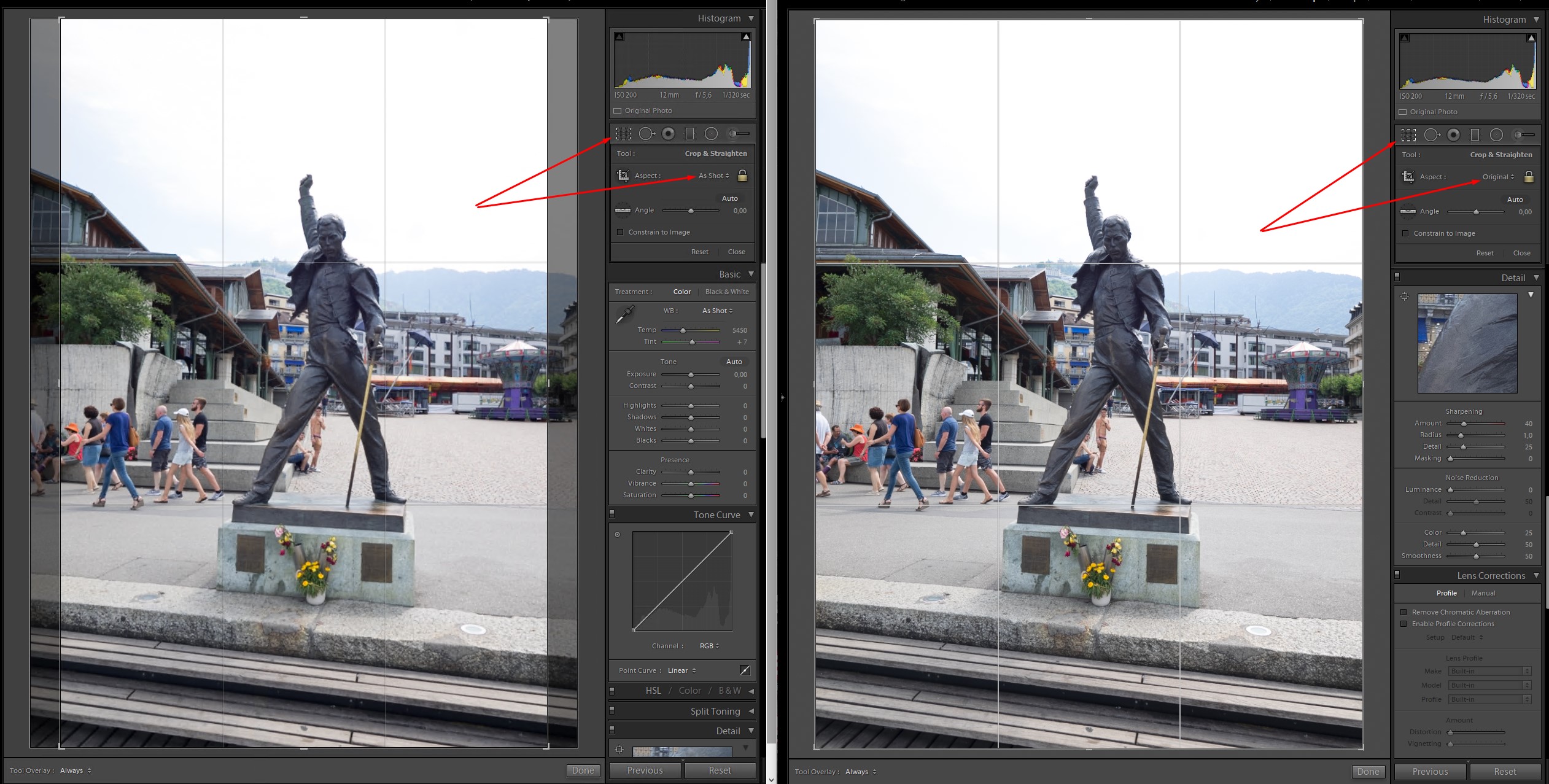Open WB As Shot dropdown
The height and width of the screenshot is (784, 1549).
(x=717, y=311)
